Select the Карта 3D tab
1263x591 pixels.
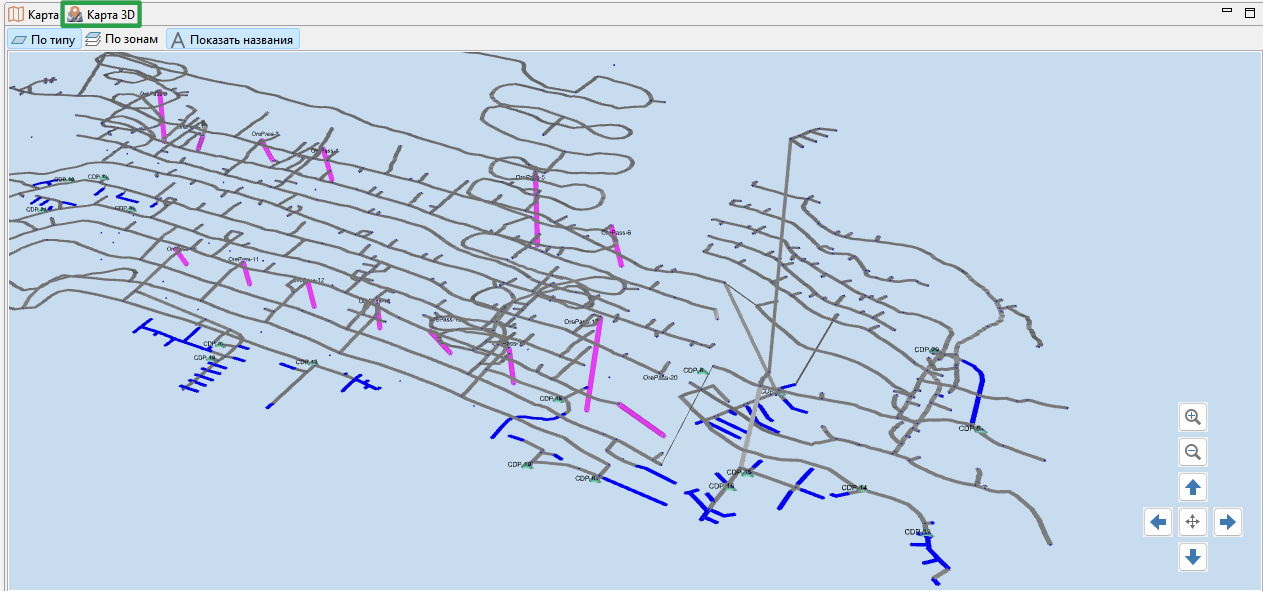pos(101,14)
